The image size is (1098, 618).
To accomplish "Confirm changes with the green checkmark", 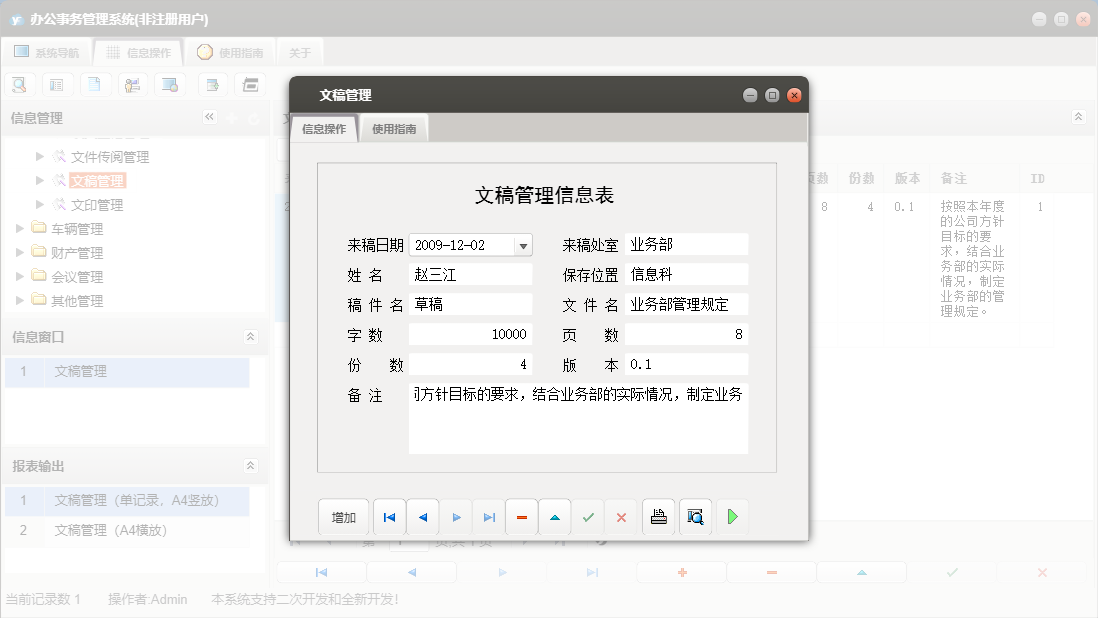I will coord(588,516).
